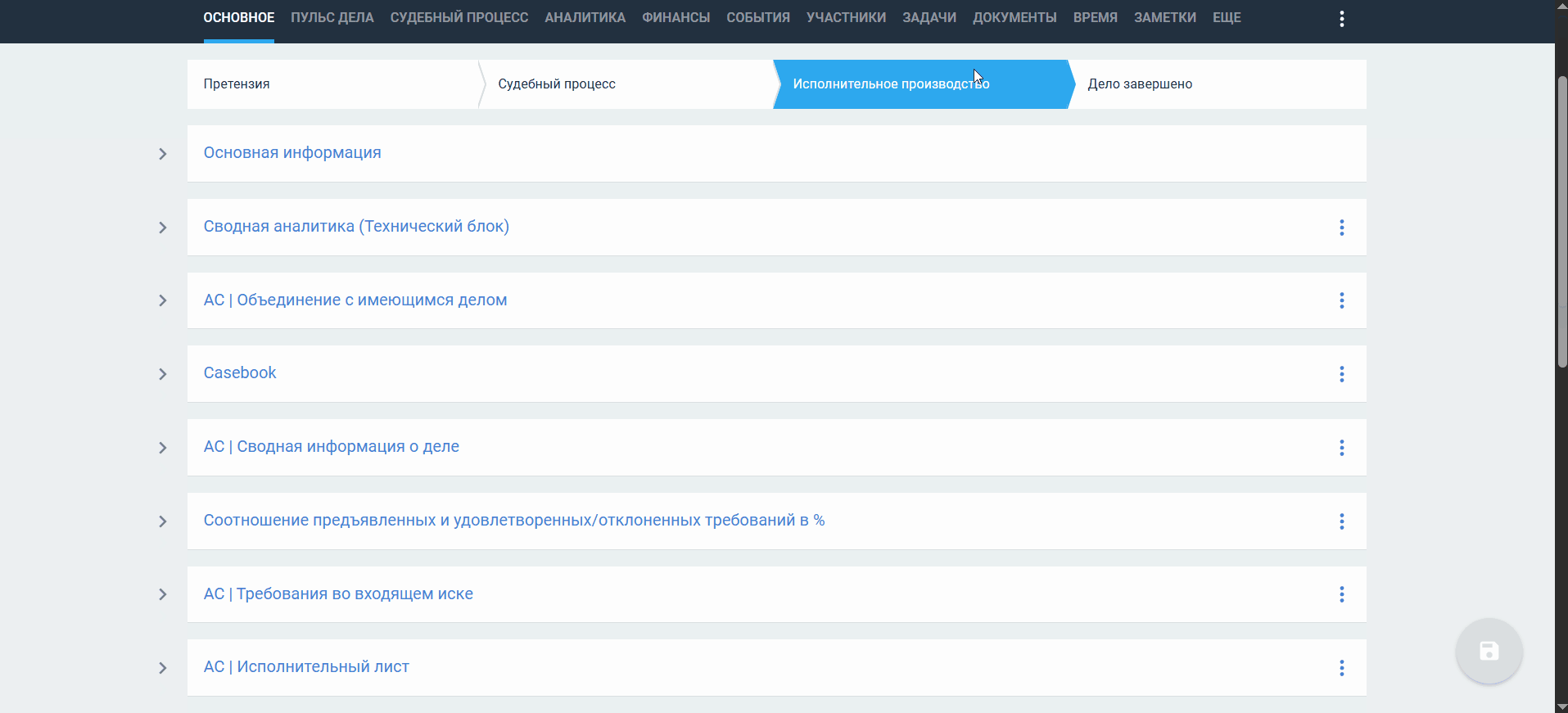This screenshot has height=713, width=1568.
Task: Open three-dot menu in top navigation bar
Action: tap(1341, 19)
